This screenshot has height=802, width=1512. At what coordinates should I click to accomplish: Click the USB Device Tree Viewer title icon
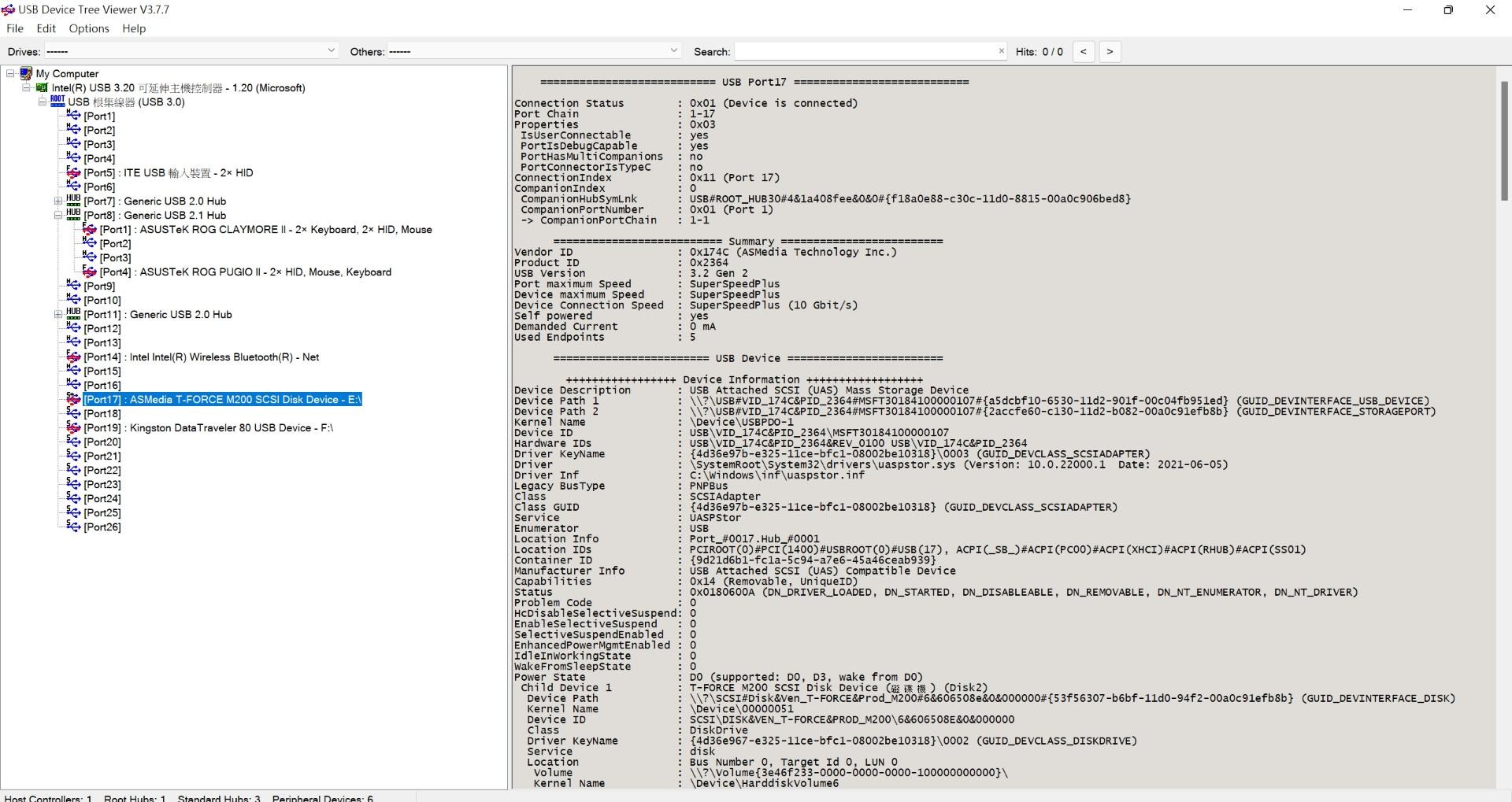[9, 9]
